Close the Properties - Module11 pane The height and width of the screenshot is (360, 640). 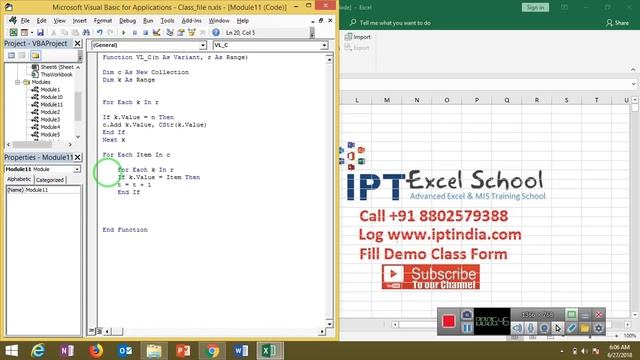78,157
